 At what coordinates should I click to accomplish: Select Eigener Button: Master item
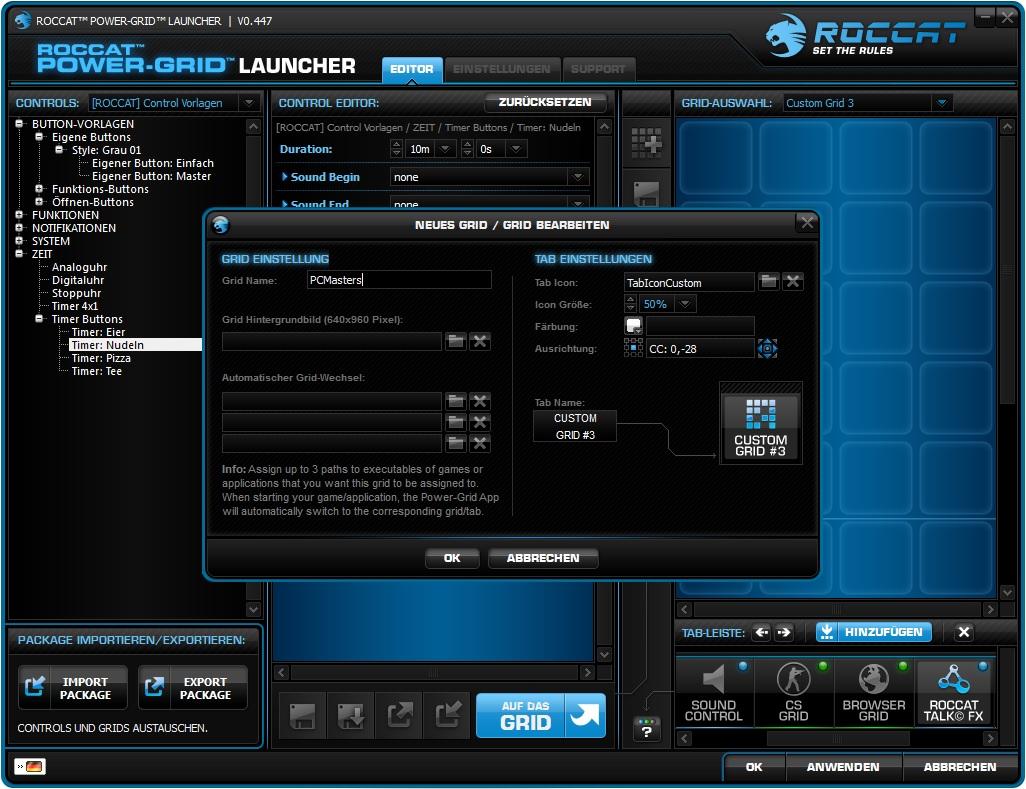coord(151,176)
